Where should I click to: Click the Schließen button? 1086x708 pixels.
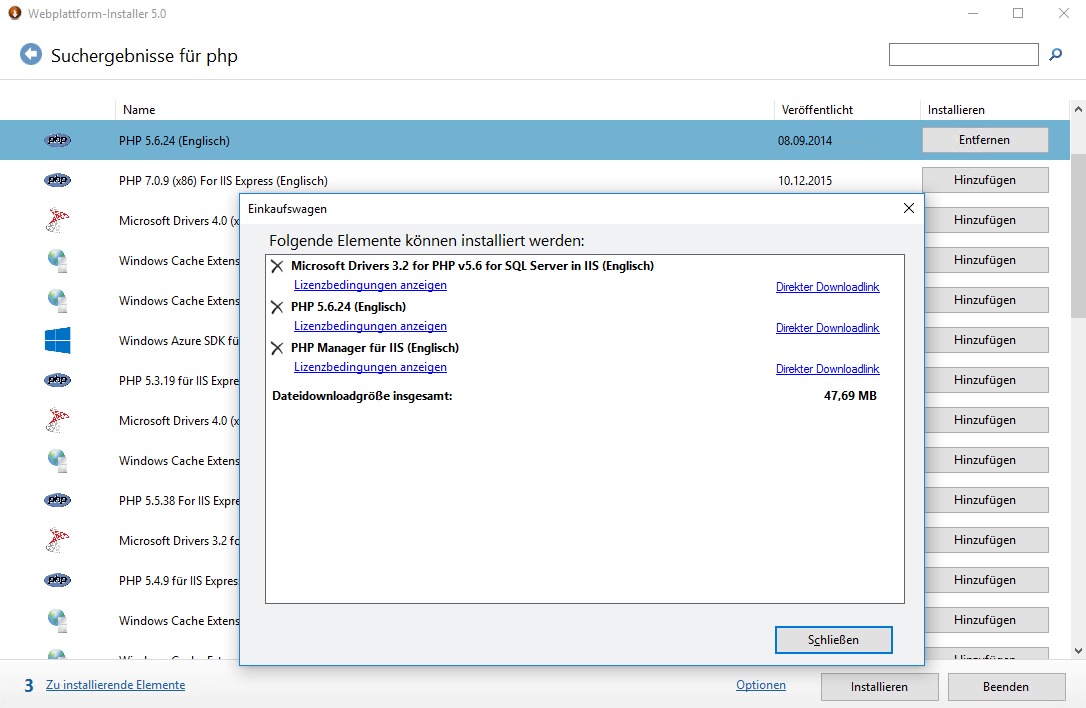[833, 639]
